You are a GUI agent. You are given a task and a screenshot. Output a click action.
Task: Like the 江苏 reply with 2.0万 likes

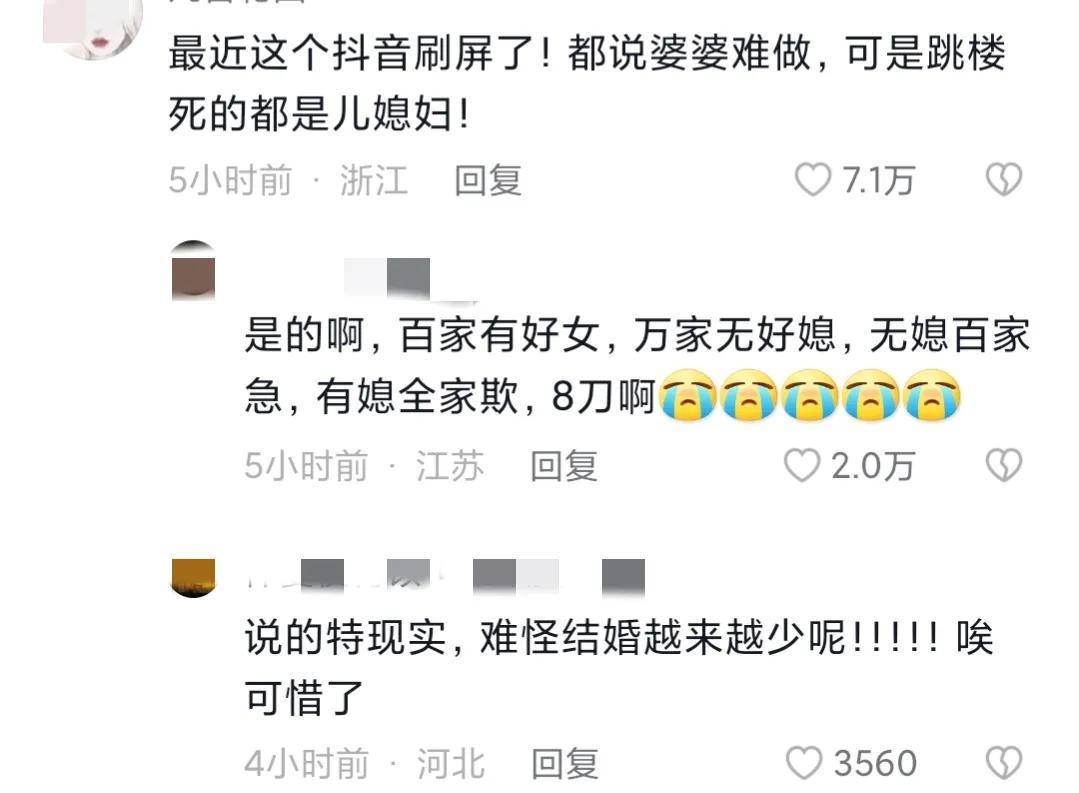click(x=802, y=466)
